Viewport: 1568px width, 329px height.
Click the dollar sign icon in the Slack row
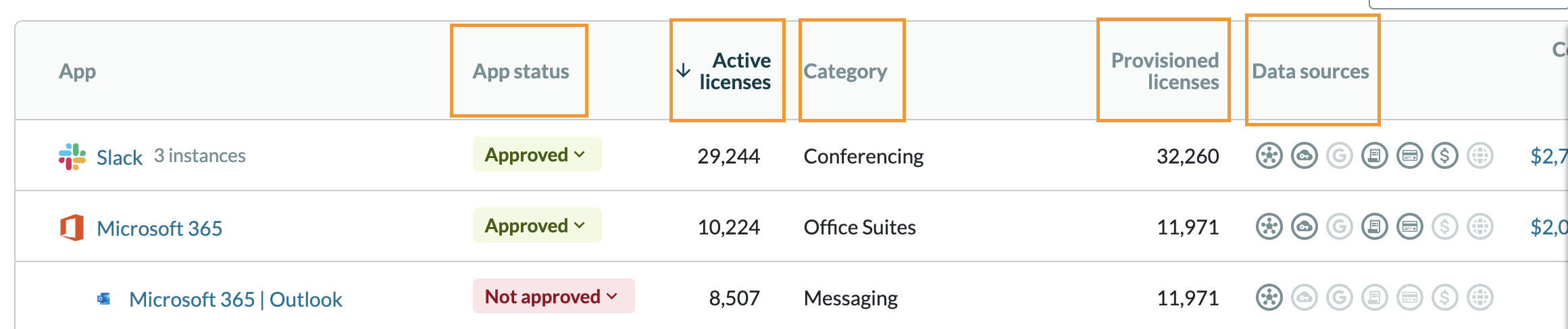click(x=1444, y=156)
